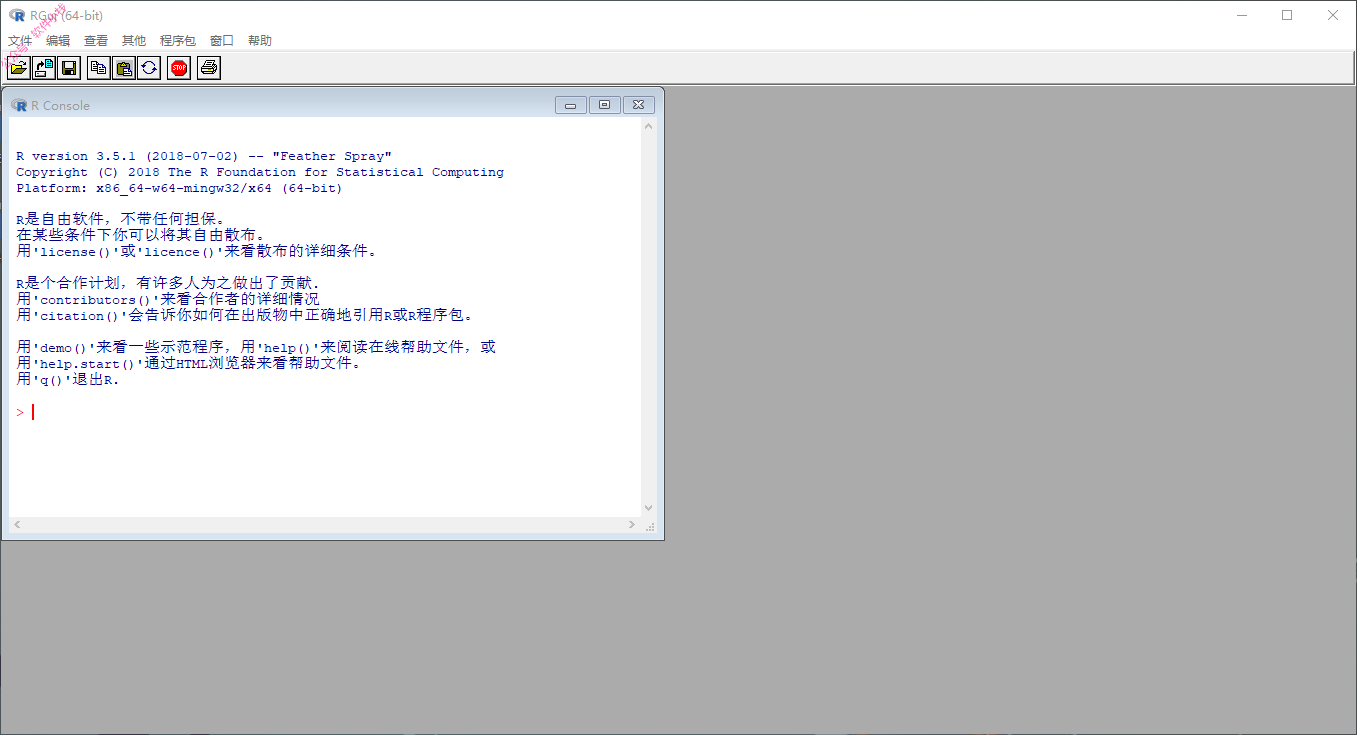Click the Paste toolbar icon

coord(124,68)
